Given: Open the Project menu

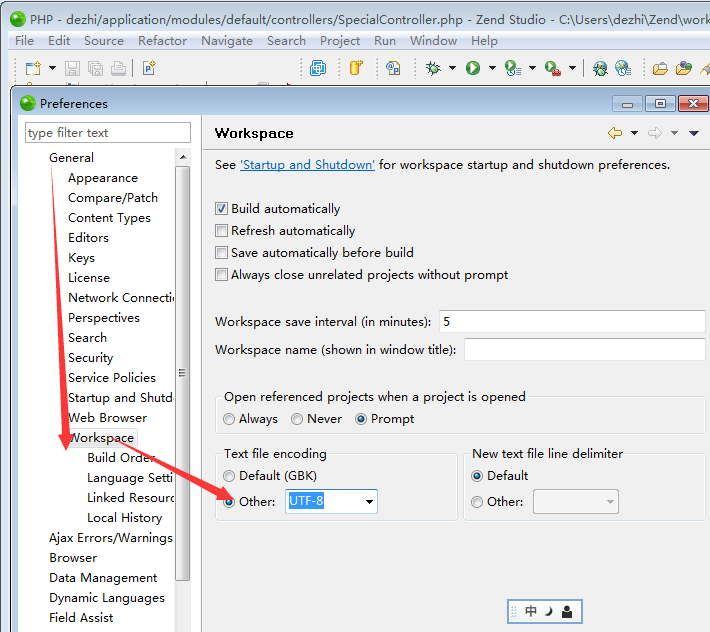Looking at the screenshot, I should [340, 41].
